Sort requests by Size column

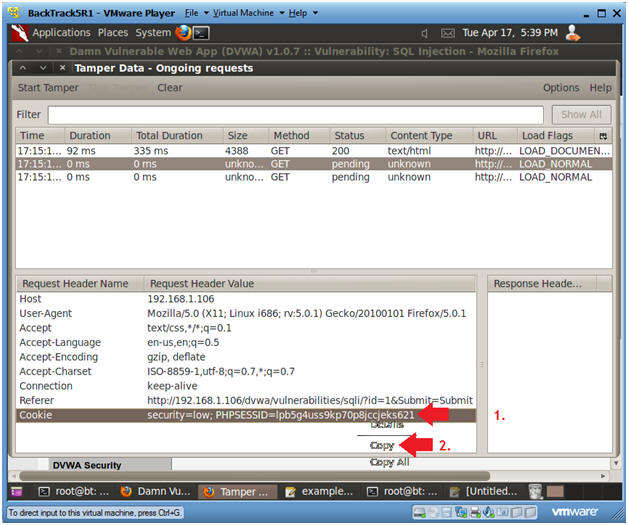pyautogui.click(x=246, y=136)
